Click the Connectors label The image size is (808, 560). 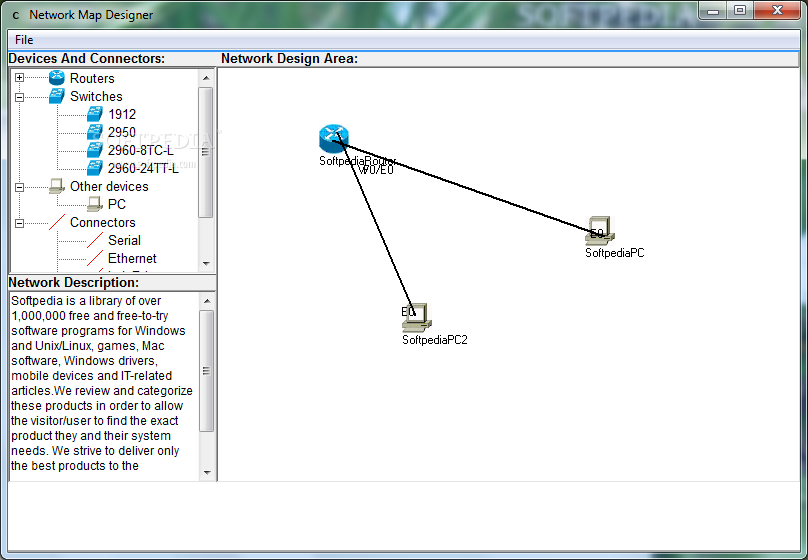103,223
